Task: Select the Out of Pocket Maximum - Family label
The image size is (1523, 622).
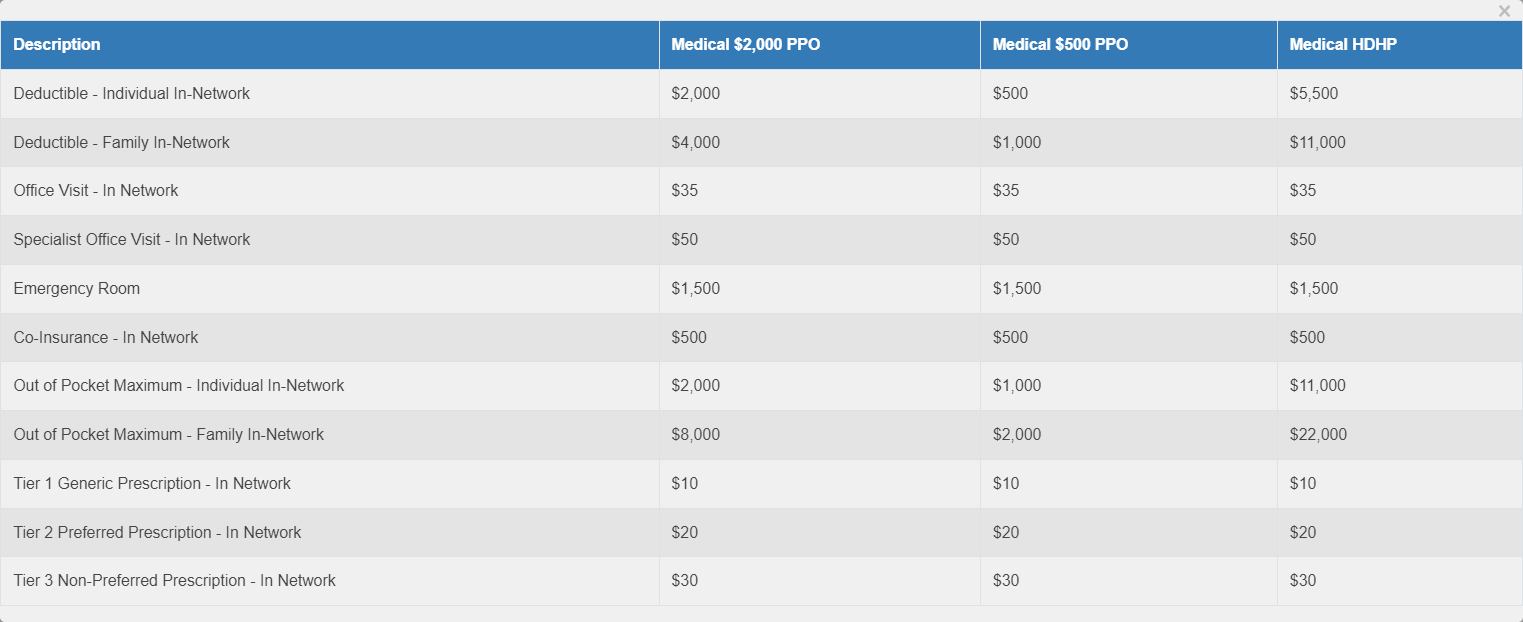Action: pos(169,435)
